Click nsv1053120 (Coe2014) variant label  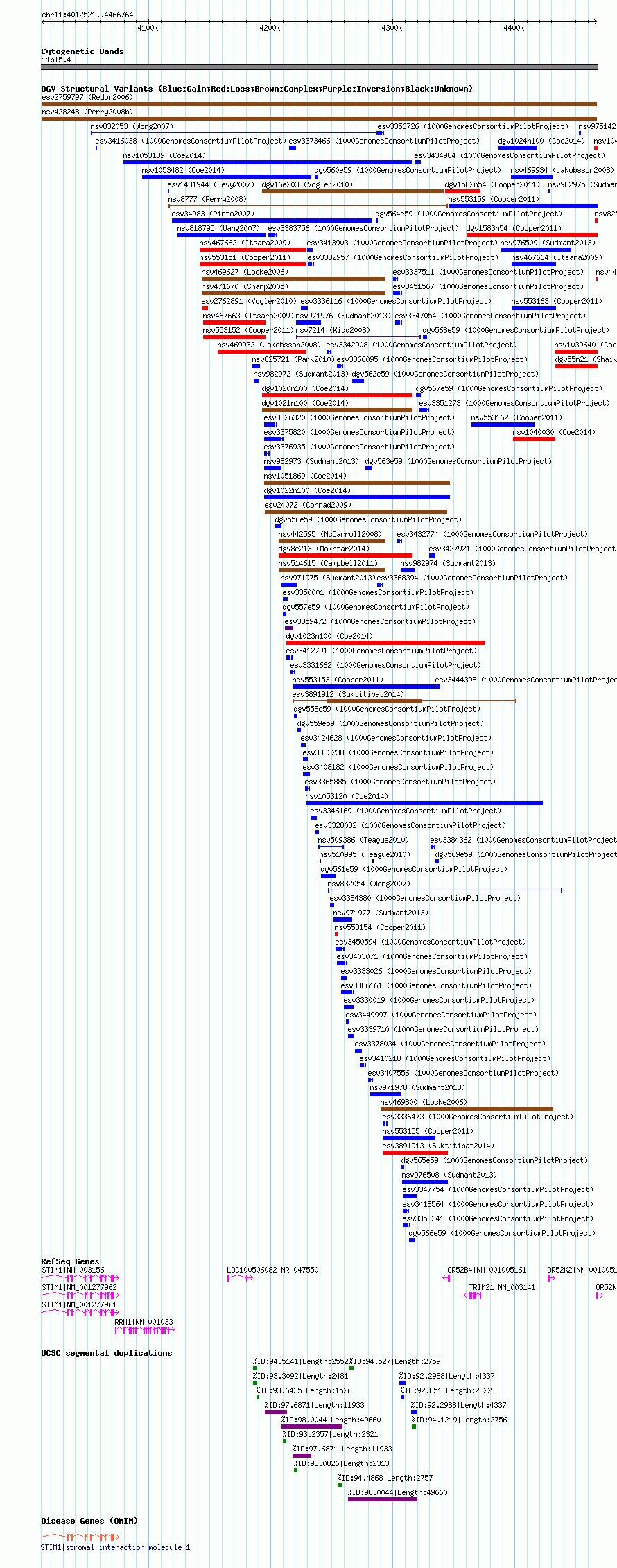pos(347,796)
